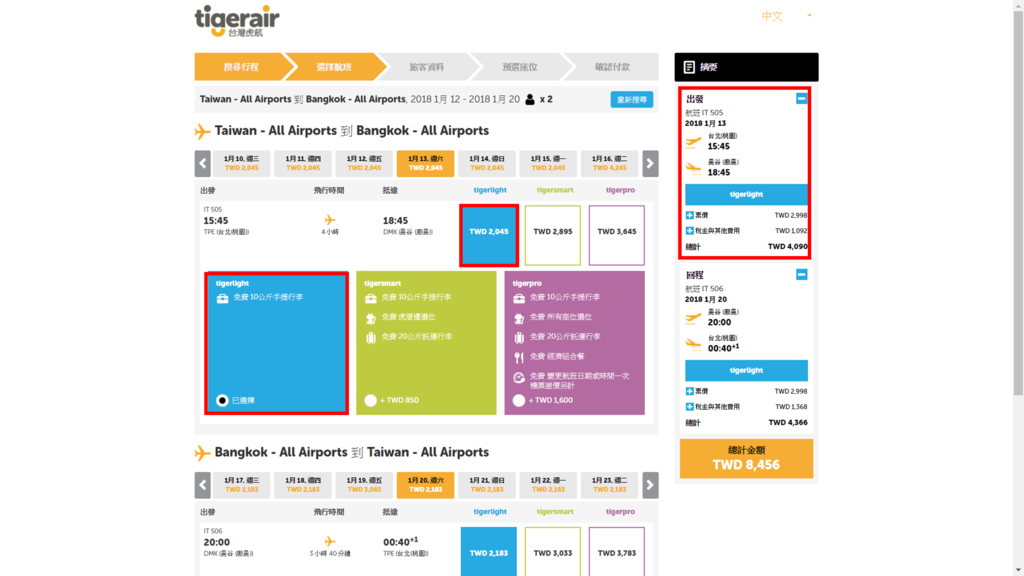This screenshot has width=1024, height=576.
Task: Expand 稅金與其他費用 details under 出發
Action: pos(690,231)
